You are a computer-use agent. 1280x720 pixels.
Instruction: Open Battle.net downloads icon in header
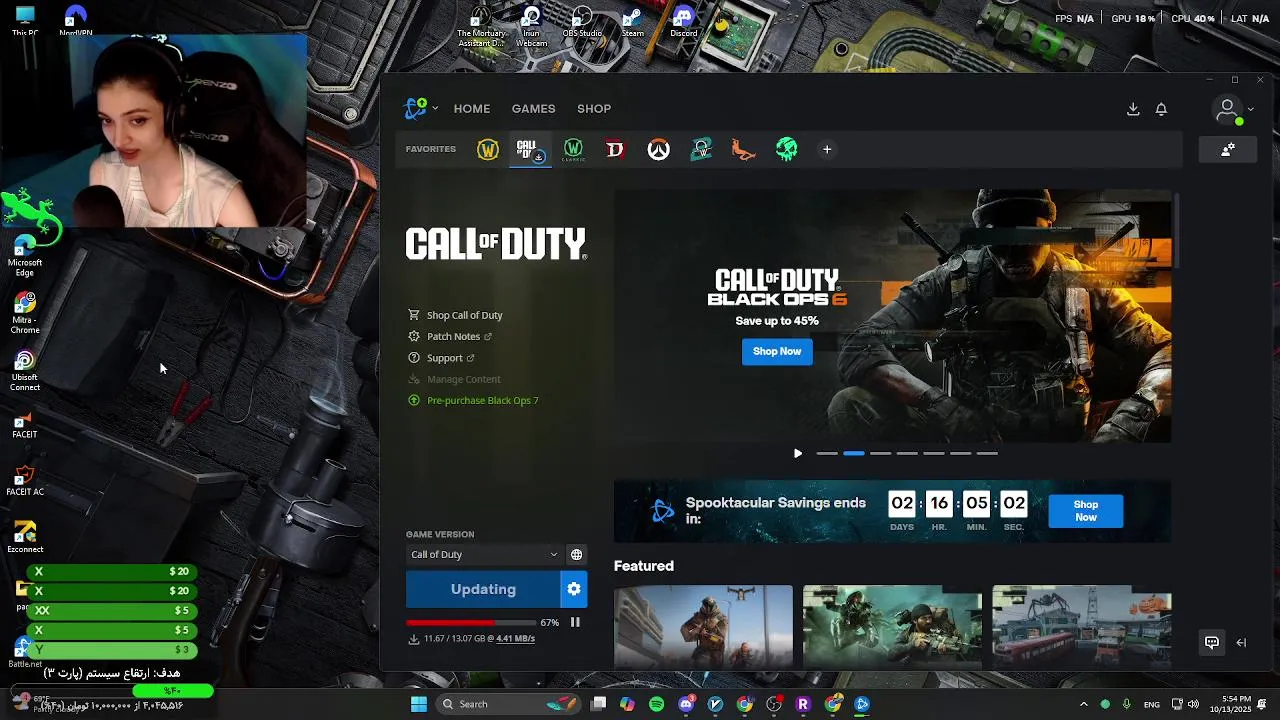coord(1133,109)
